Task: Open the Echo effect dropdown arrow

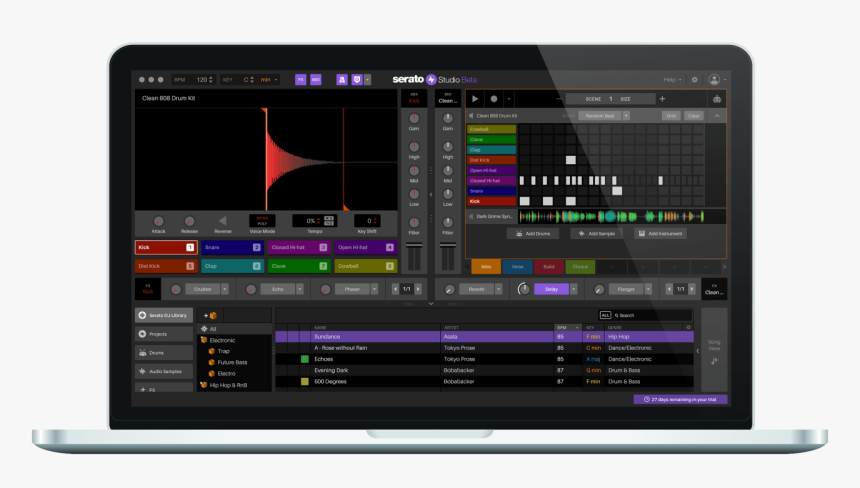Action: pos(299,289)
